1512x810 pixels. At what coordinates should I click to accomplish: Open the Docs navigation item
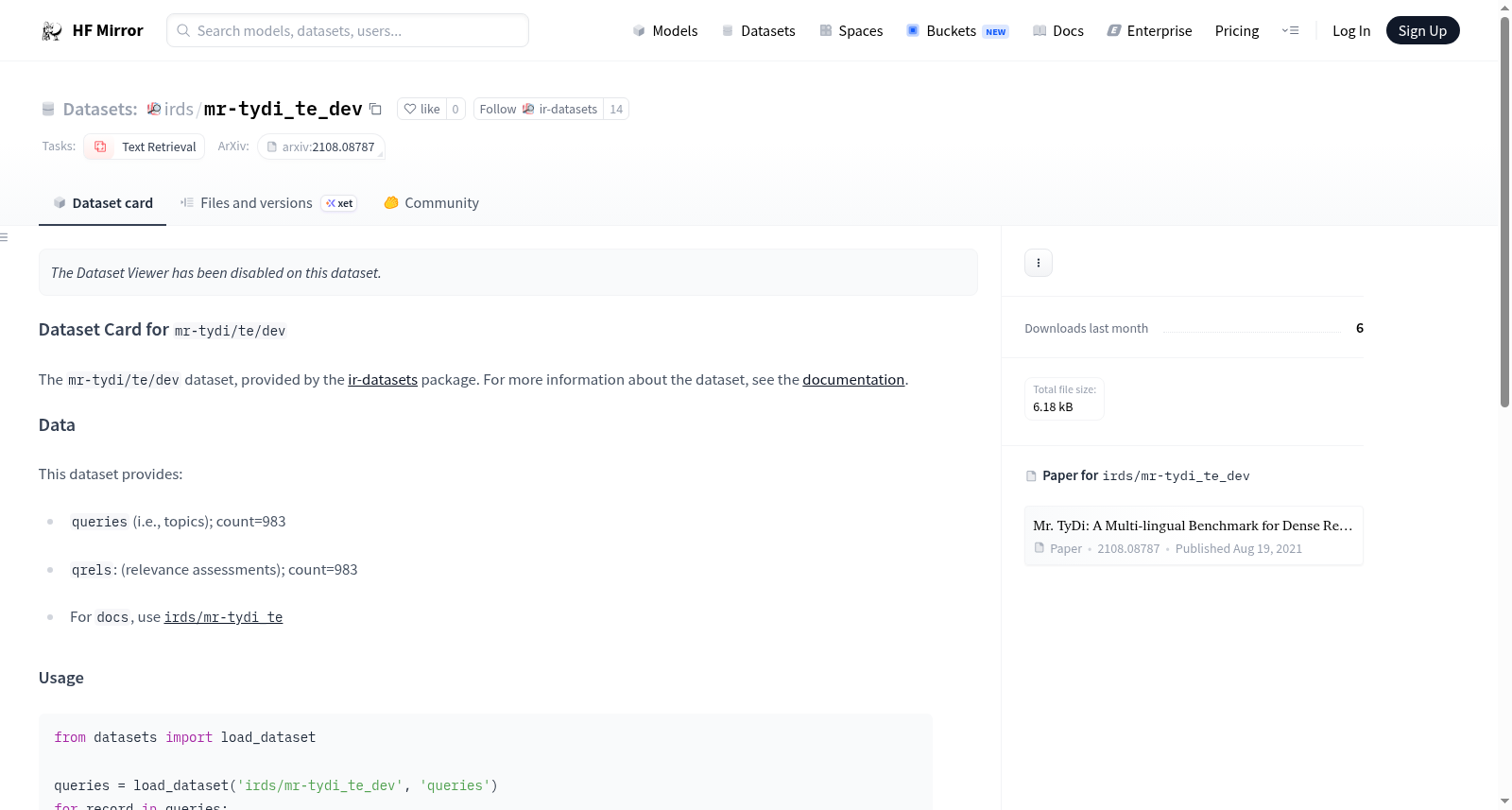coord(1058,31)
